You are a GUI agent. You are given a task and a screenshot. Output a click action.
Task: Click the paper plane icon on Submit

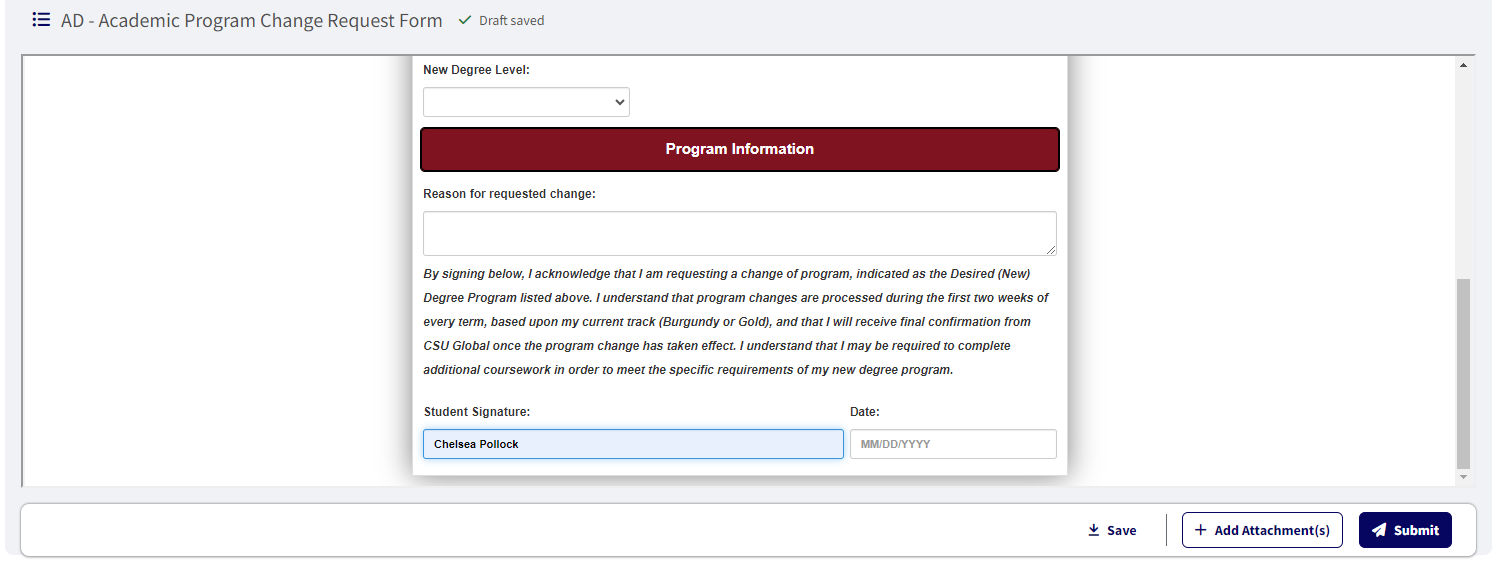(1379, 530)
